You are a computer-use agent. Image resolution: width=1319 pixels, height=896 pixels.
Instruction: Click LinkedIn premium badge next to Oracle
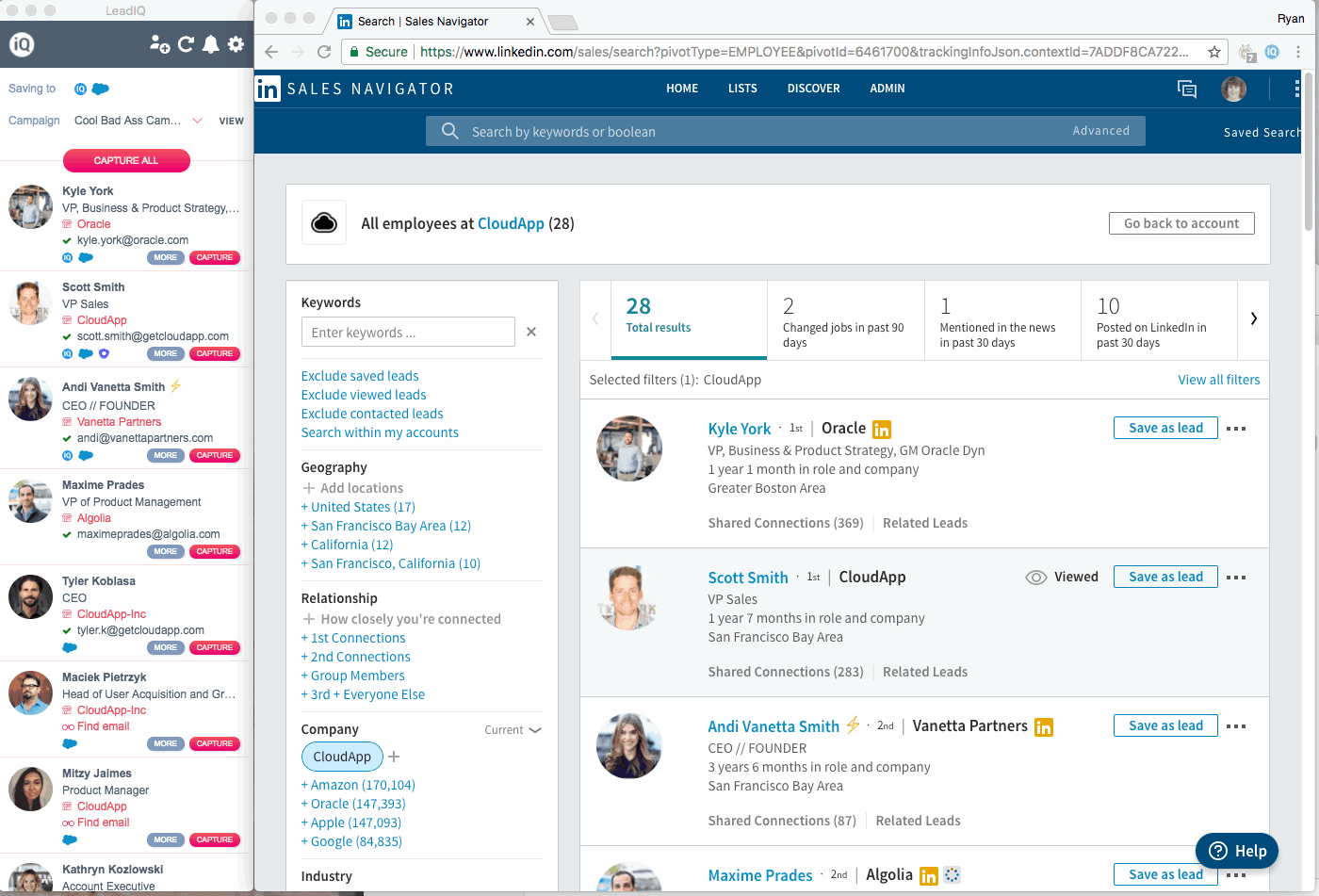click(x=882, y=430)
